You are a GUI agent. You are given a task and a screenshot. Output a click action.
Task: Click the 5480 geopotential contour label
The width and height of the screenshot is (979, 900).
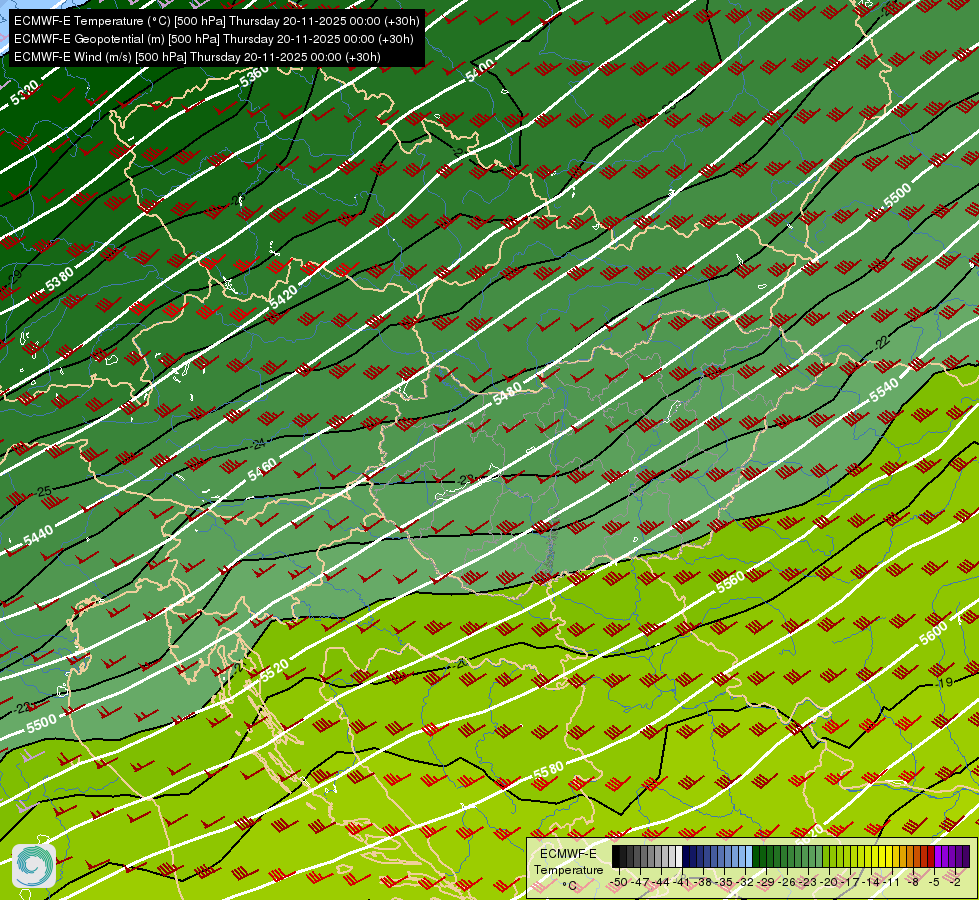point(507,394)
